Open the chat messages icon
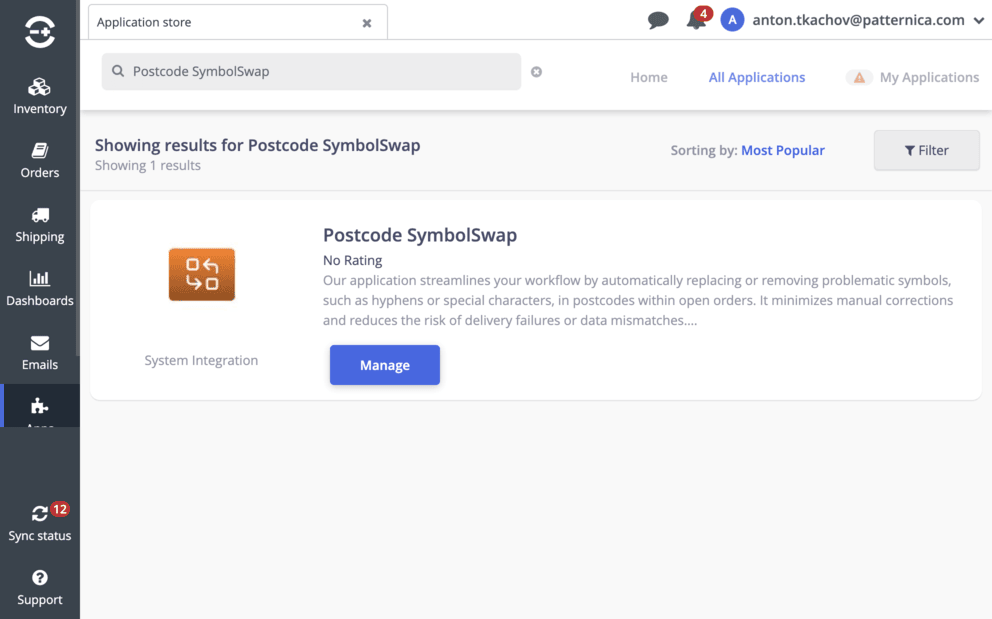Image resolution: width=992 pixels, height=619 pixels. [x=658, y=20]
